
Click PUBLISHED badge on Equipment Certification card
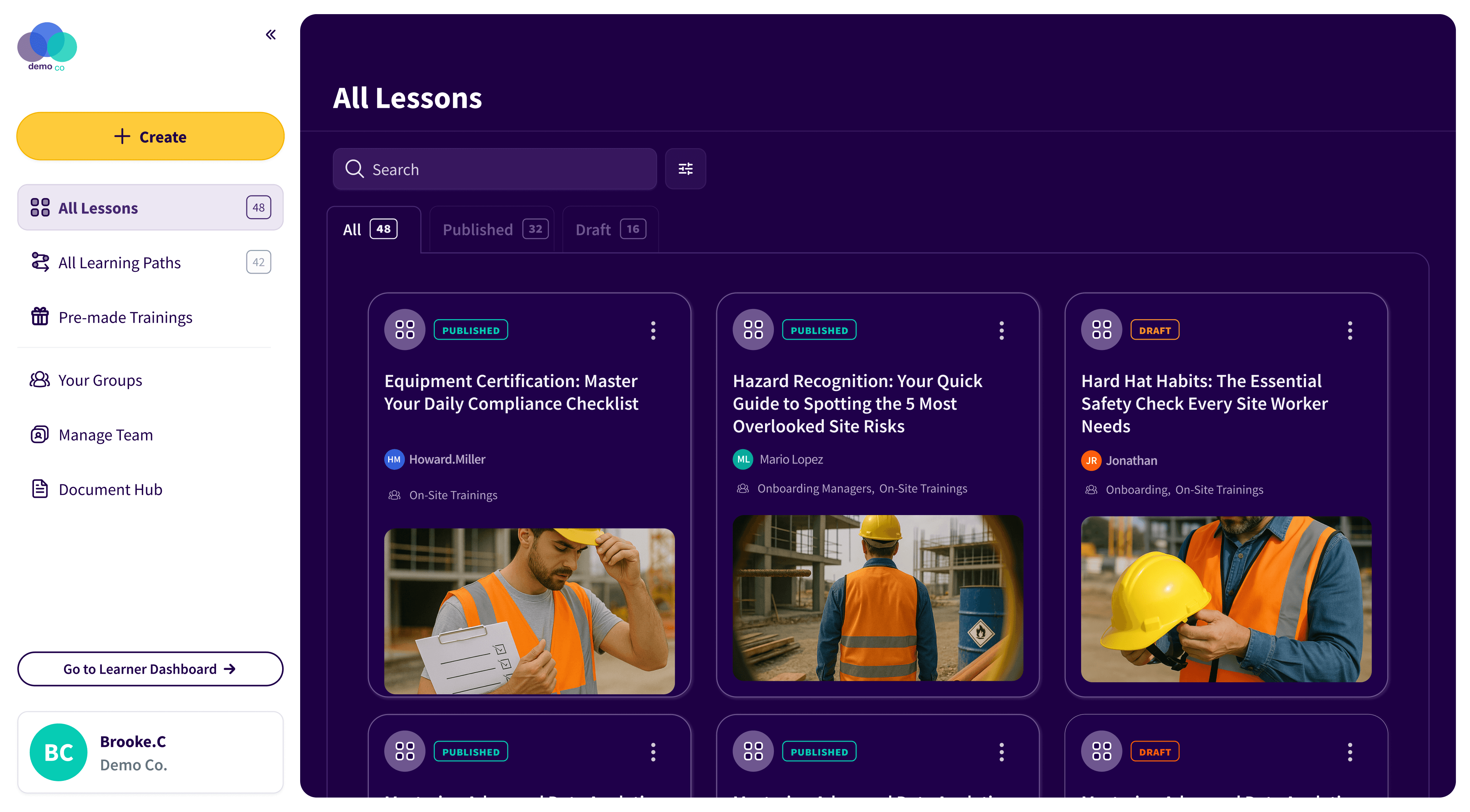point(471,330)
